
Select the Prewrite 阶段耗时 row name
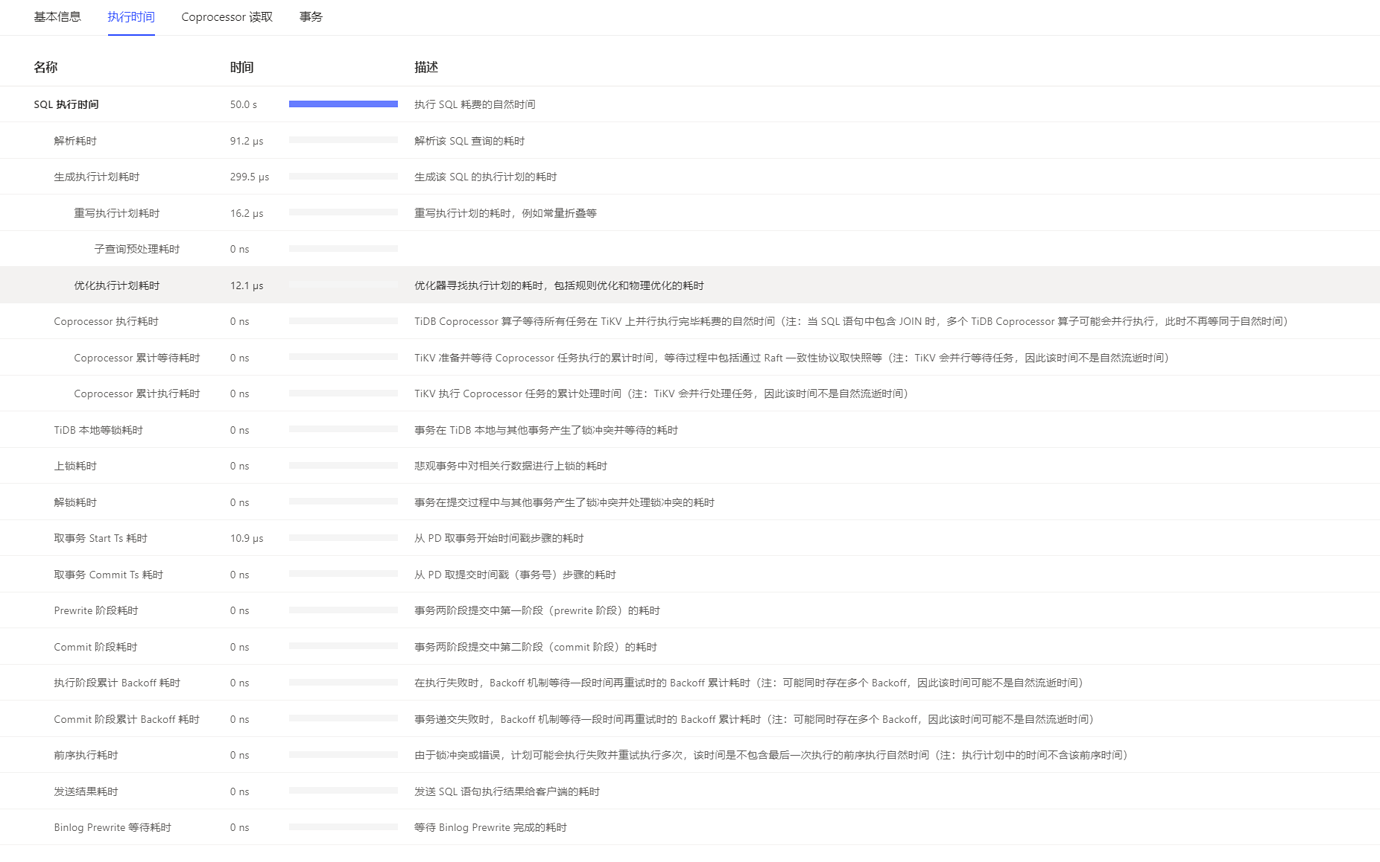click(96, 610)
